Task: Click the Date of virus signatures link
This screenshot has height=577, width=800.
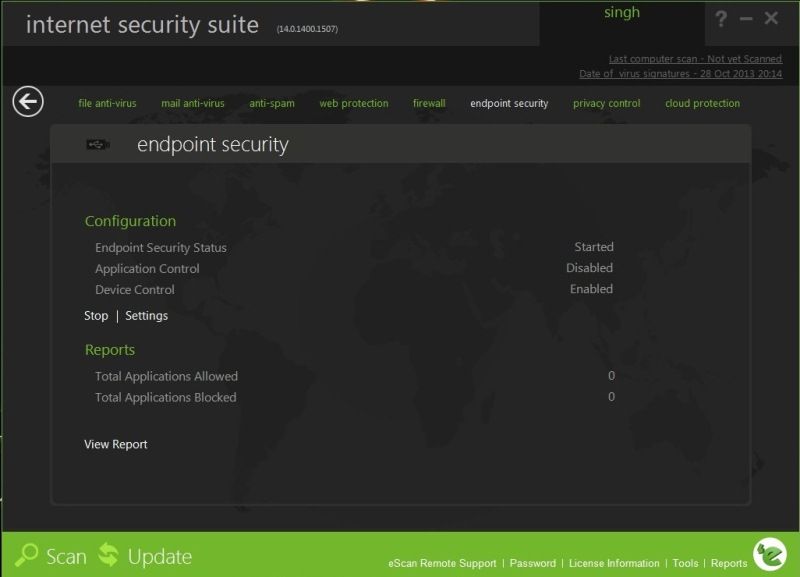Action: click(681, 73)
